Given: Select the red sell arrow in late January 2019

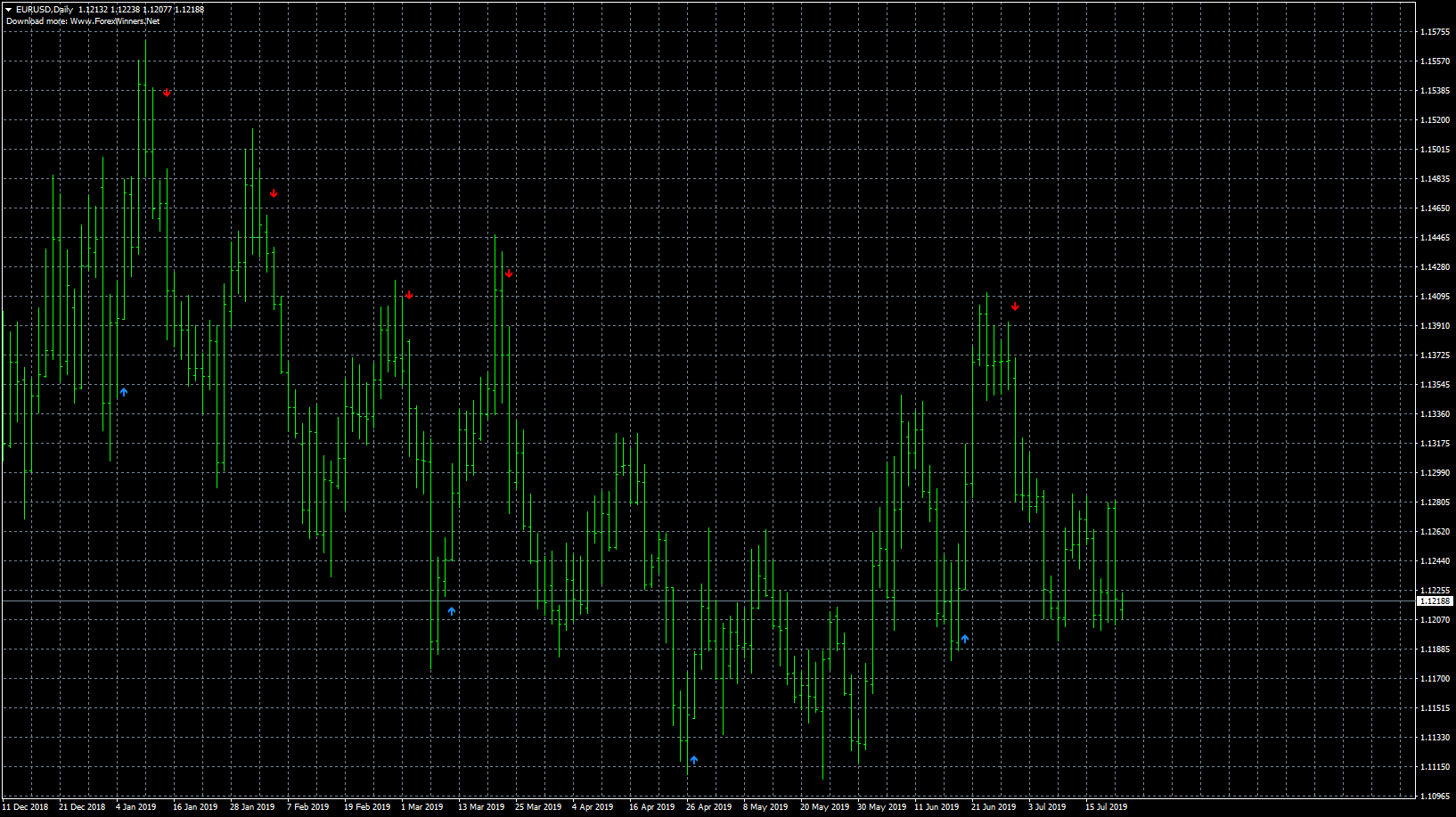Looking at the screenshot, I should click(x=274, y=193).
